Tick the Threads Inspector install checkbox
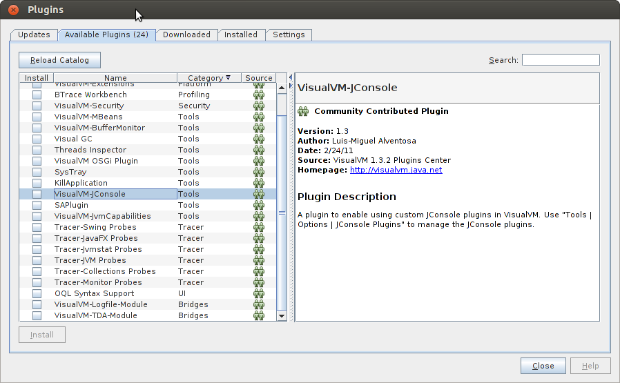The image size is (620, 383). point(37,150)
